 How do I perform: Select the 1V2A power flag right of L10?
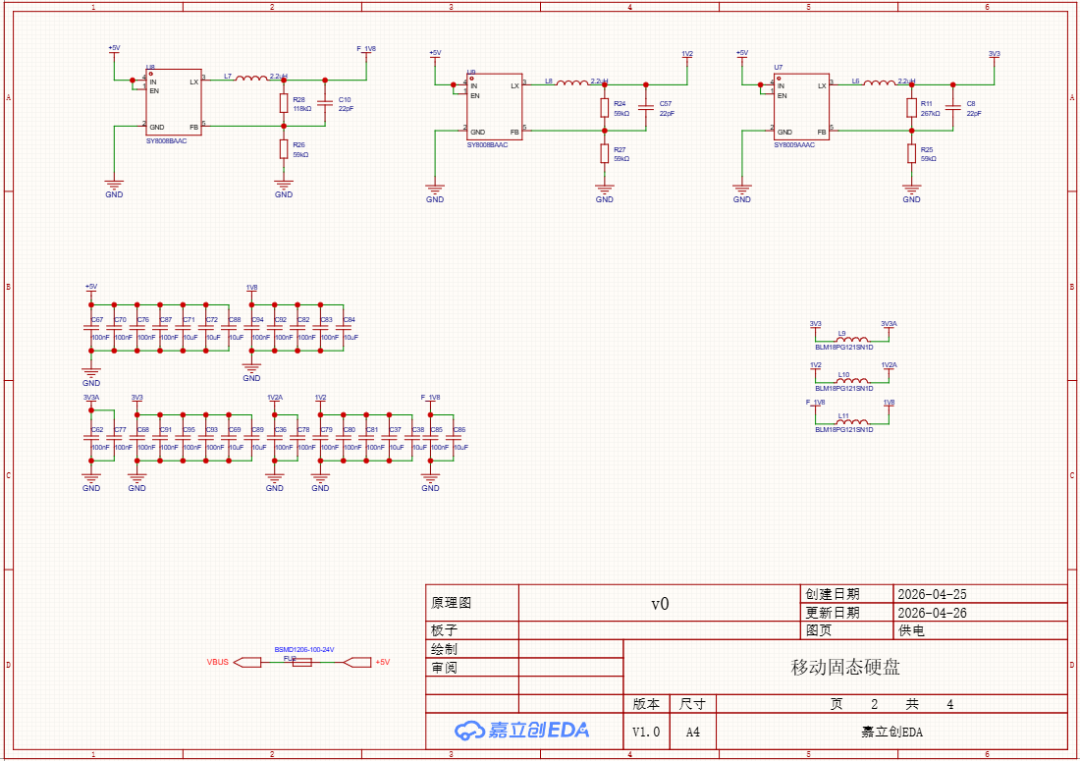[889, 368]
